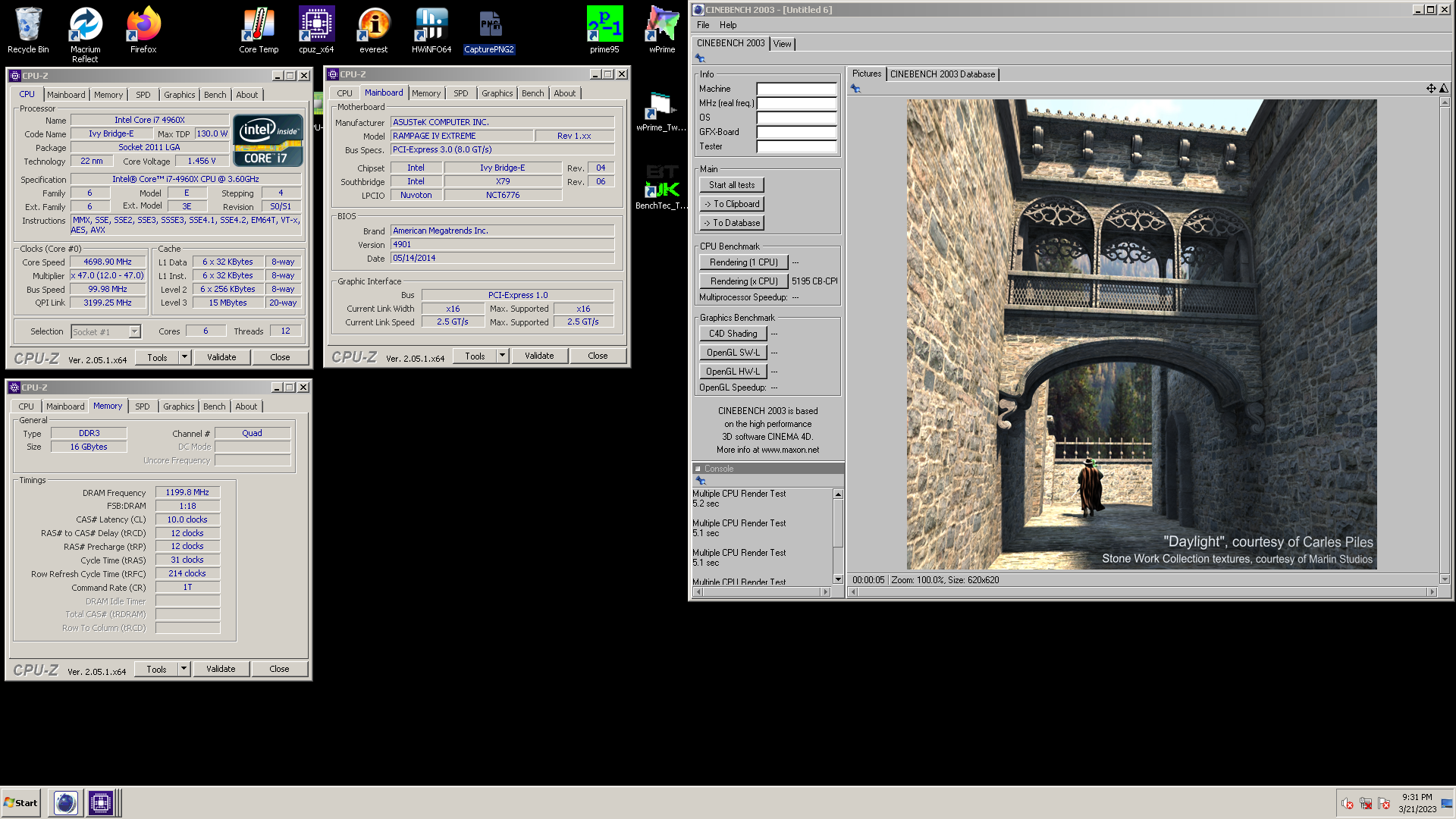Screen dimensions: 1456x819
Task: Click the GFX-Board input field
Action: [x=796, y=132]
